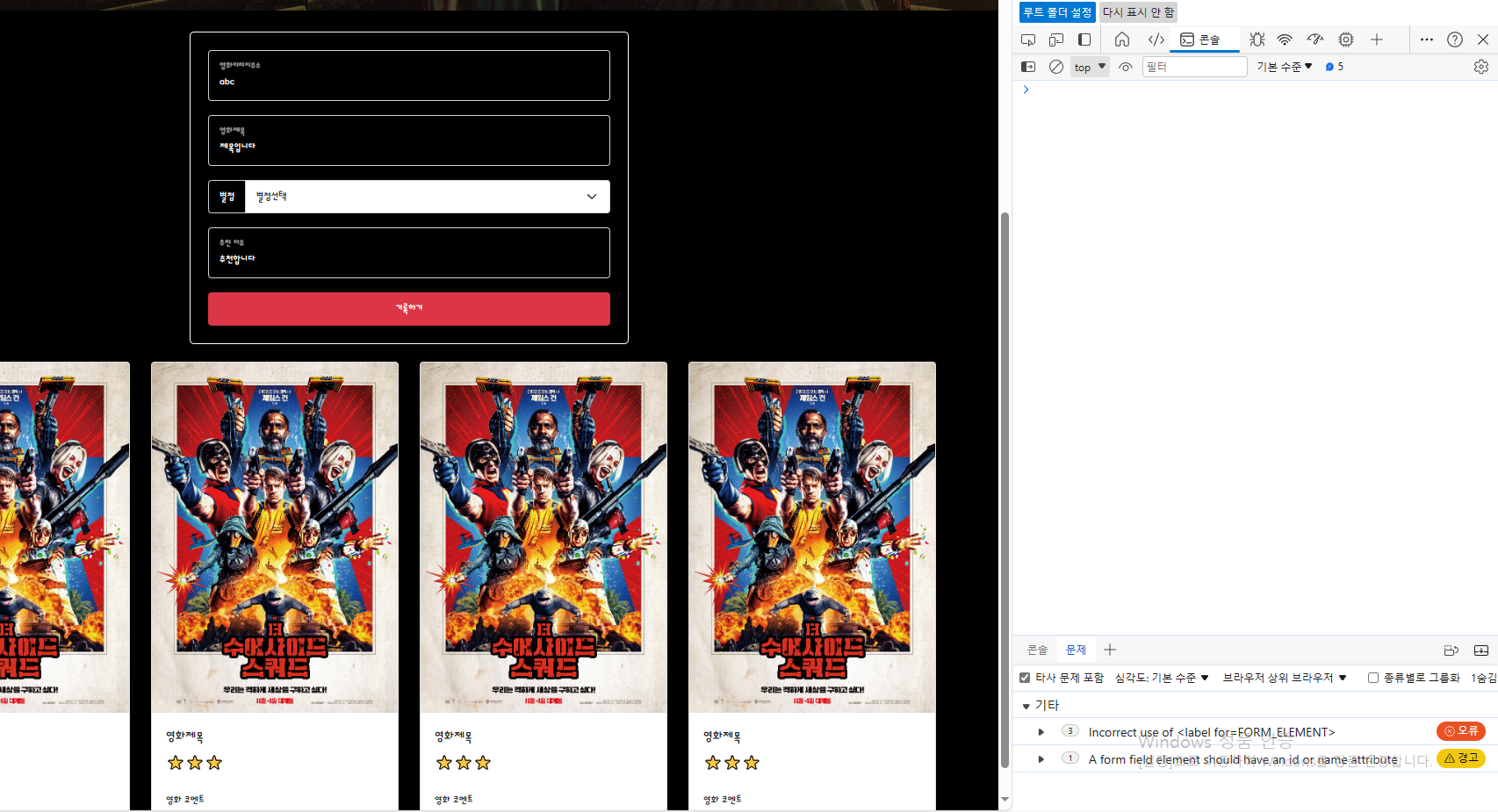Collapse the quick view drawer panel
The width and height of the screenshot is (1498, 812).
pyautogui.click(x=1481, y=650)
